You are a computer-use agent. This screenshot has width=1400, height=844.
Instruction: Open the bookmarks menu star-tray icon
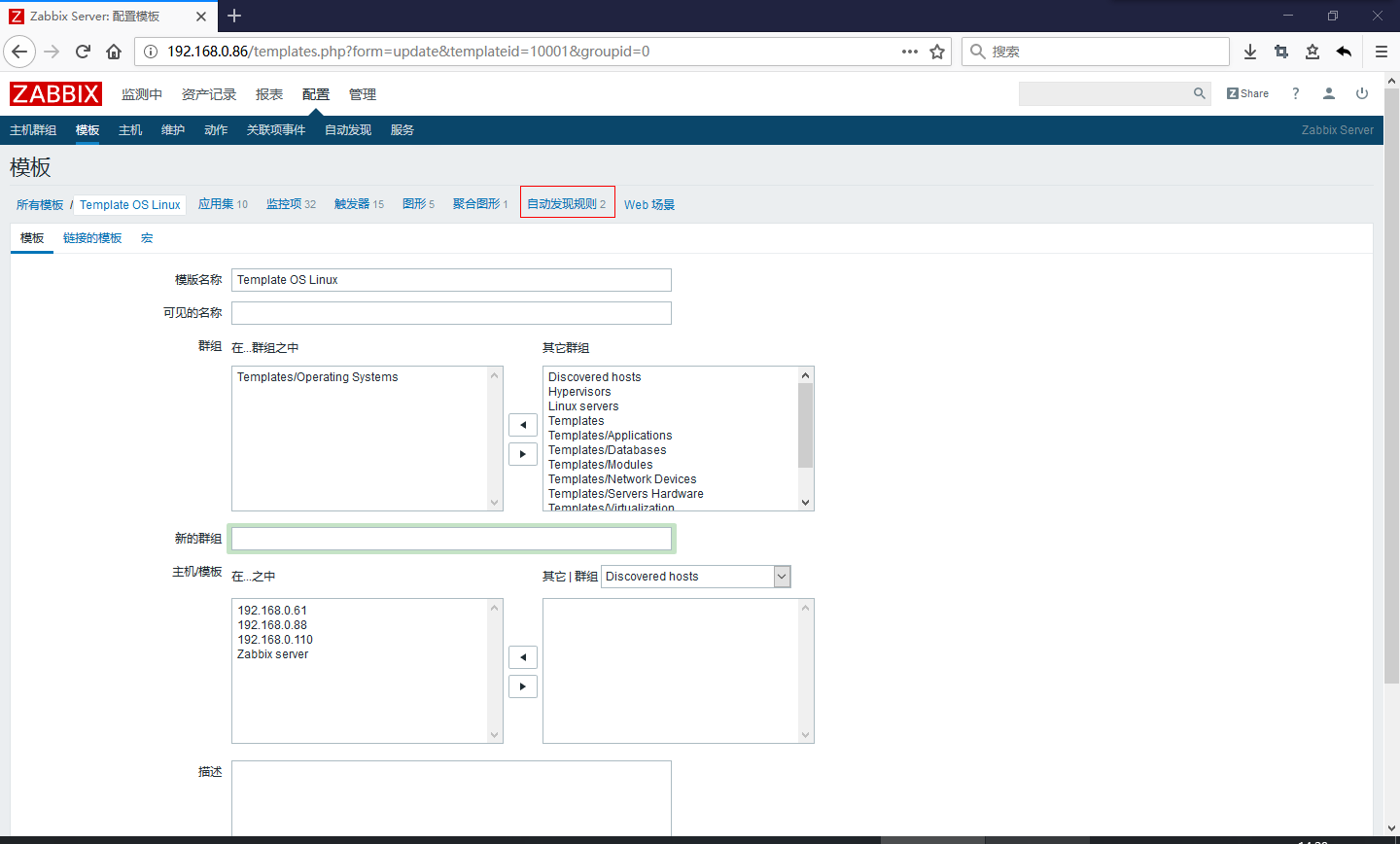pyautogui.click(x=1312, y=52)
